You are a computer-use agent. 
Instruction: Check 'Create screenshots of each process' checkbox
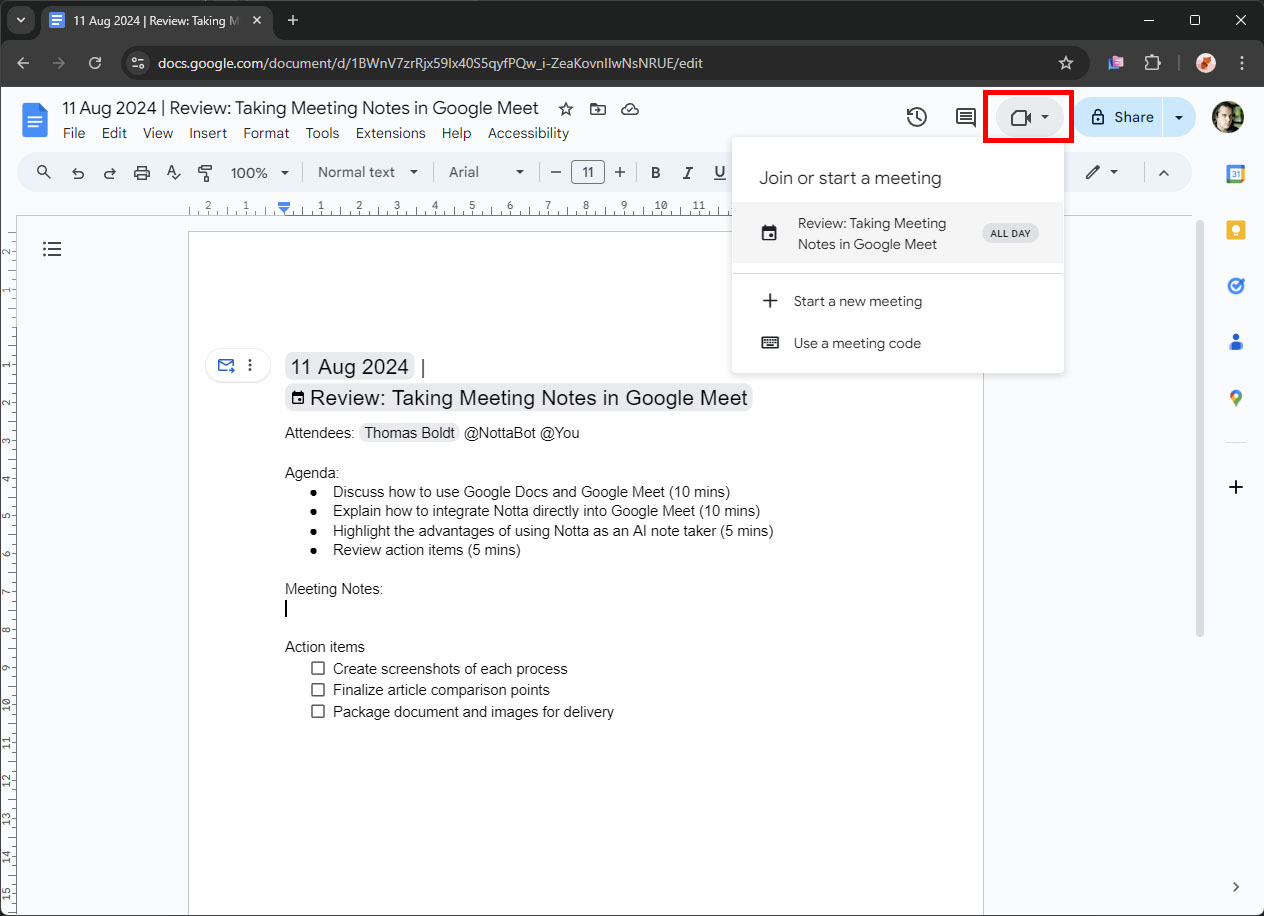coord(318,668)
